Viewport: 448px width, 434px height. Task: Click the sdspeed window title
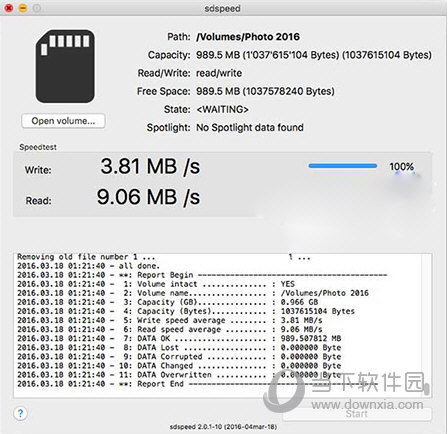pyautogui.click(x=222, y=8)
